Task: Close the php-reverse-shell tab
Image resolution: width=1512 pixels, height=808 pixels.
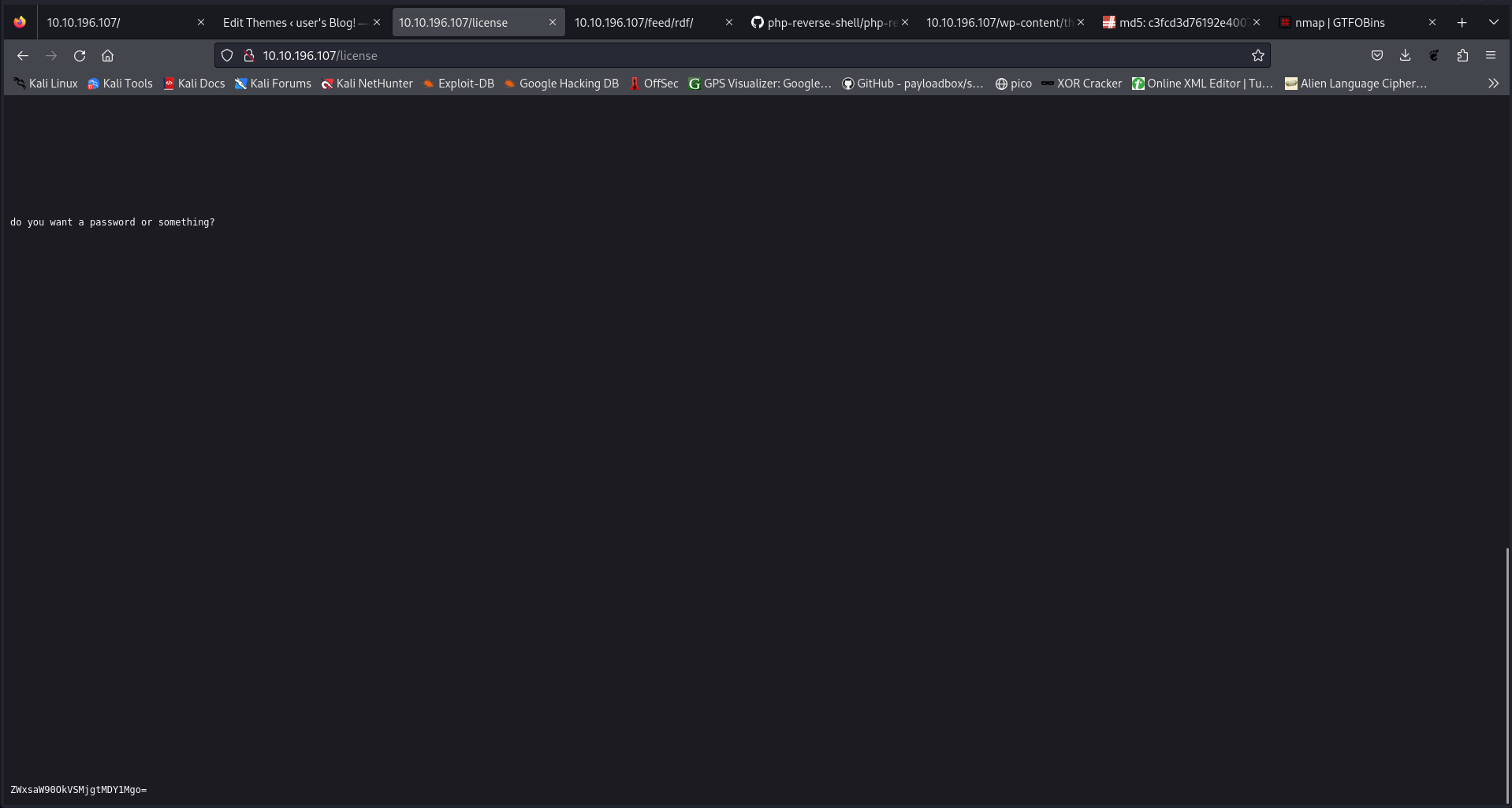Action: click(x=905, y=22)
